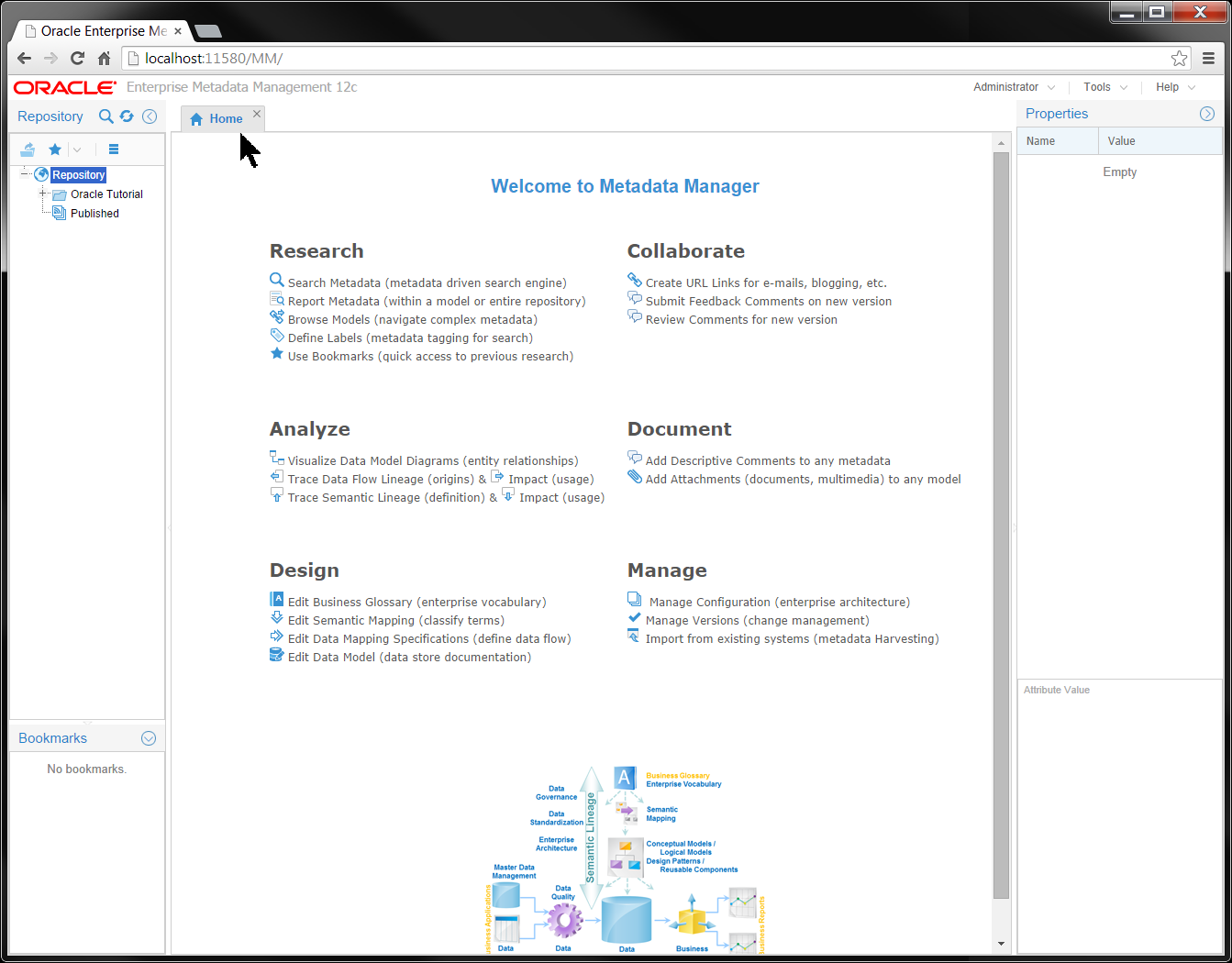This screenshot has width=1232, height=963.
Task: Collapse the Repository panel with the left arrow
Action: (x=150, y=116)
